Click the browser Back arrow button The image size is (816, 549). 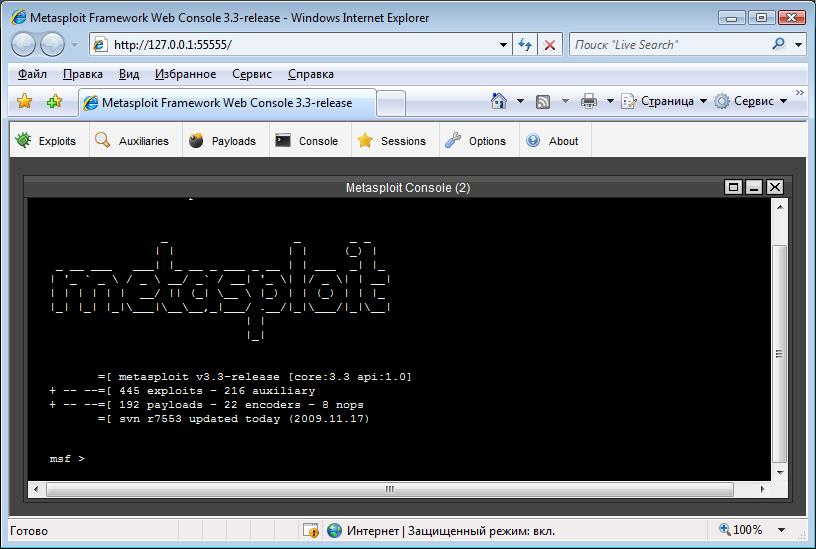coord(23,45)
